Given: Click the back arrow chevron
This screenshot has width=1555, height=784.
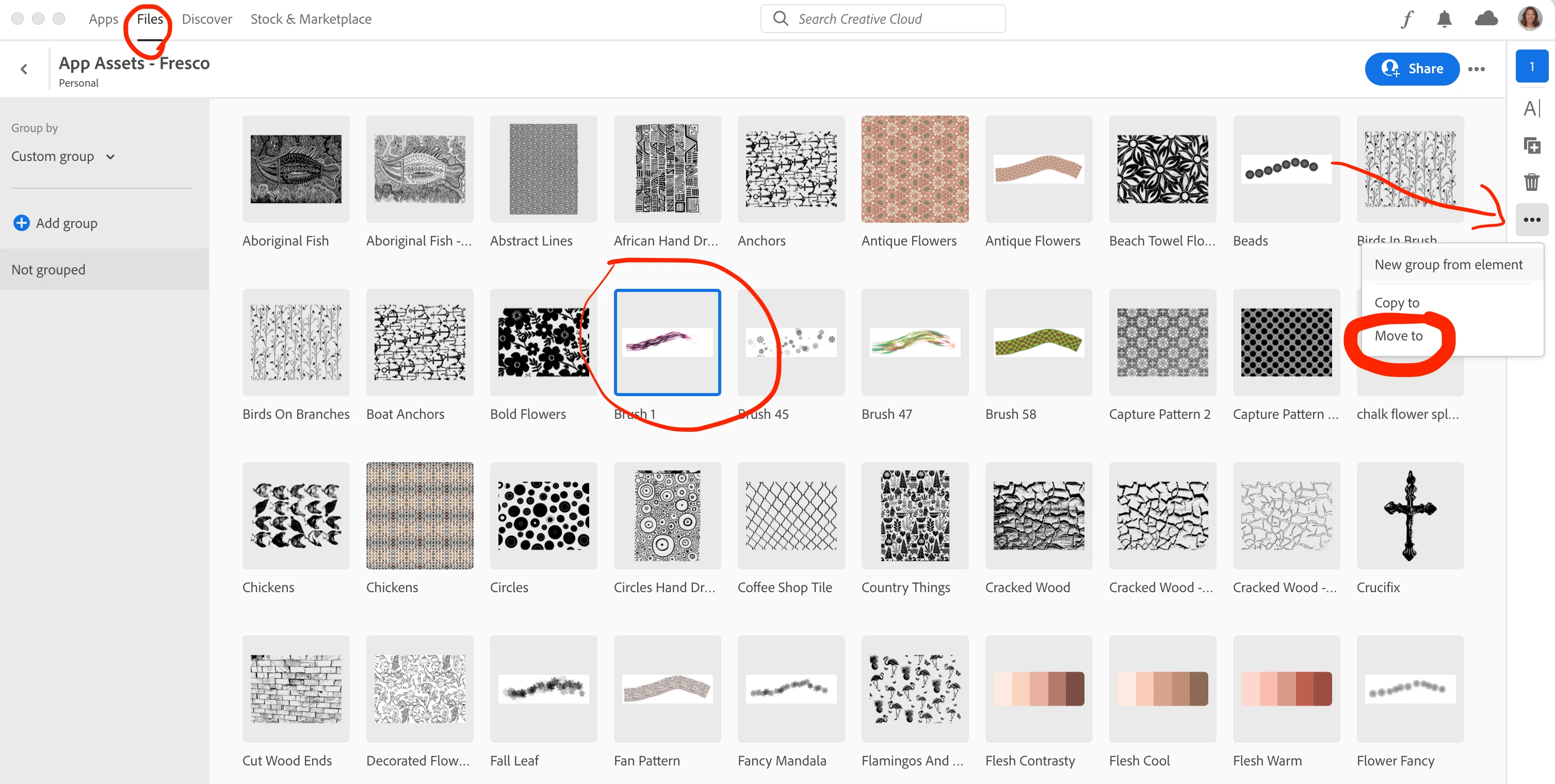Looking at the screenshot, I should [24, 70].
